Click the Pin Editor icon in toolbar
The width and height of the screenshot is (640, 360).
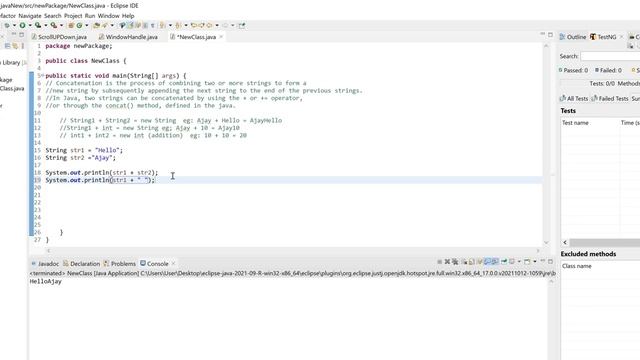(x=242, y=25)
